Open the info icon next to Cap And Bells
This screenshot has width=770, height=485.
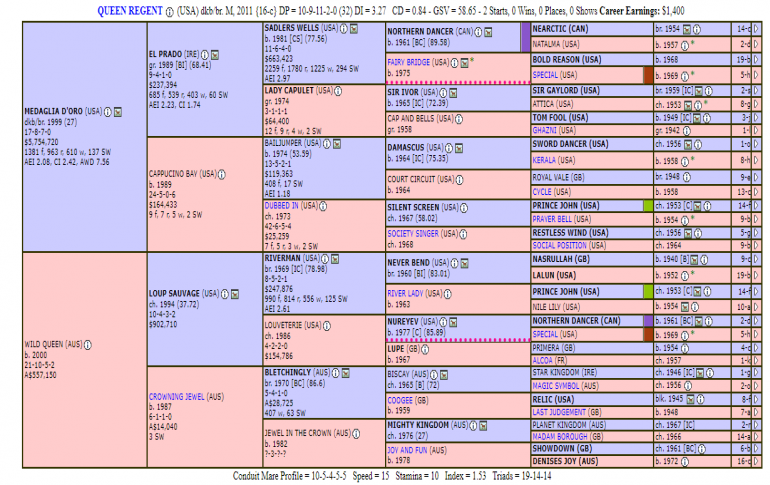(459, 119)
